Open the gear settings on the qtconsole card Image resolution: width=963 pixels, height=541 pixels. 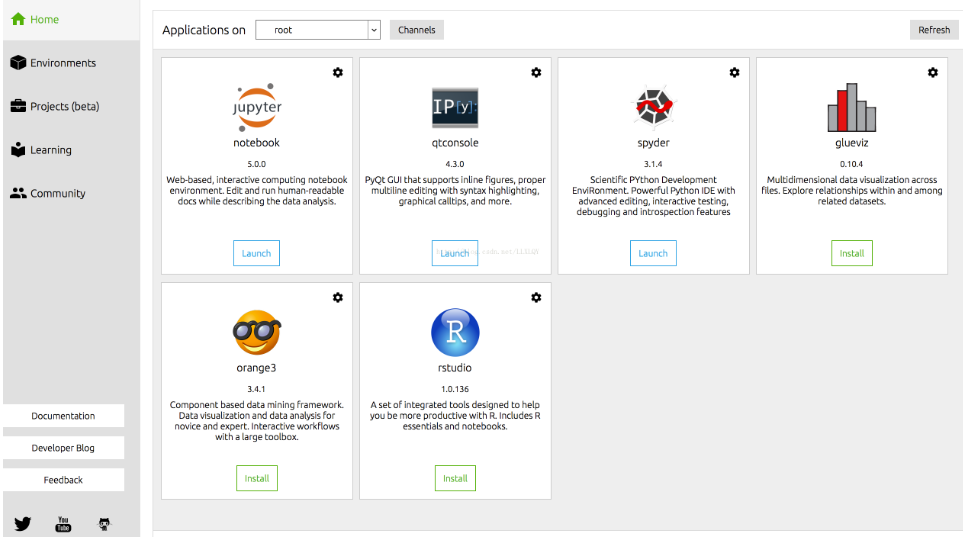tap(536, 72)
